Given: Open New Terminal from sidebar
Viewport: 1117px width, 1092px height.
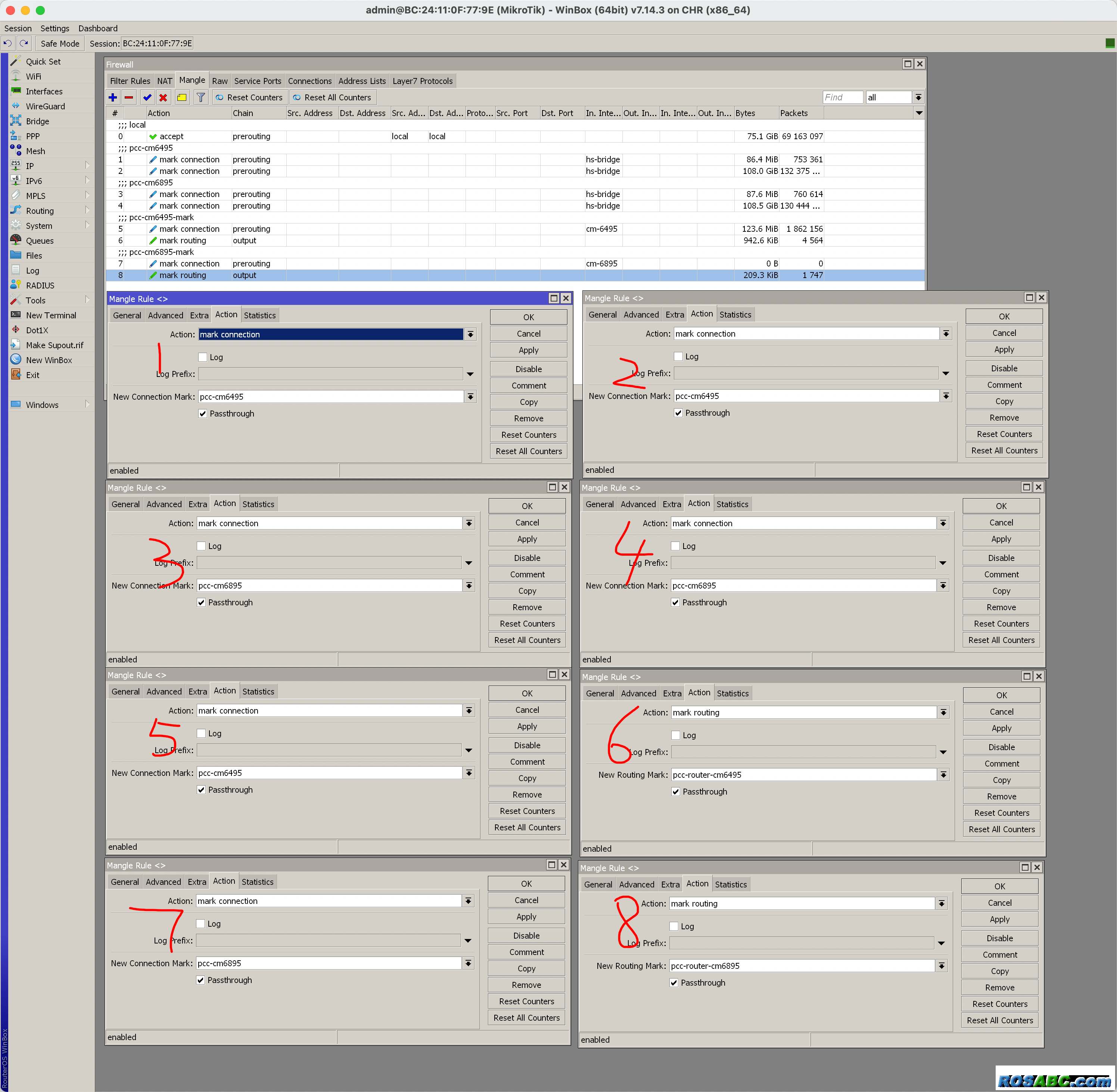Looking at the screenshot, I should (50, 315).
